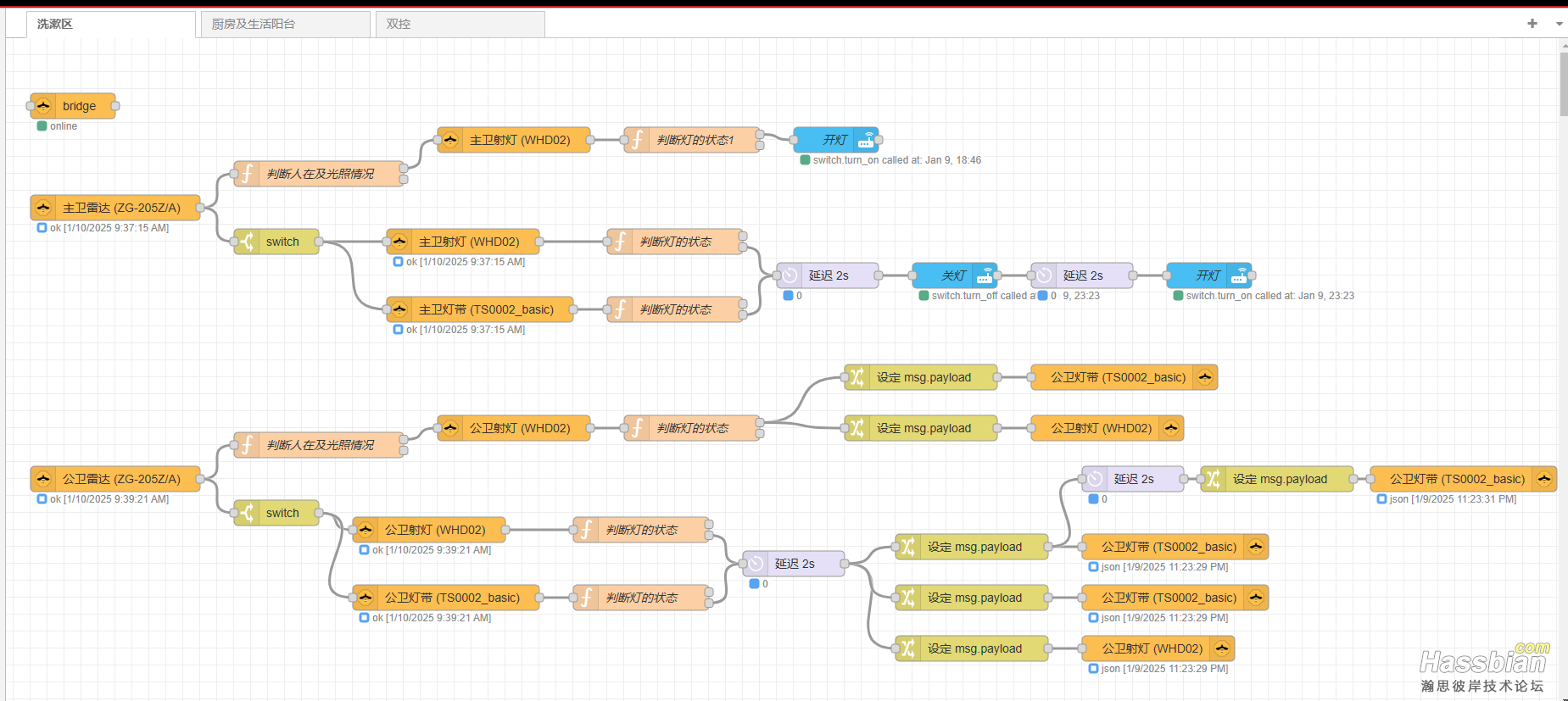Select 延迟 2s node at lower right
The height and width of the screenshot is (701, 1568).
tap(1133, 479)
